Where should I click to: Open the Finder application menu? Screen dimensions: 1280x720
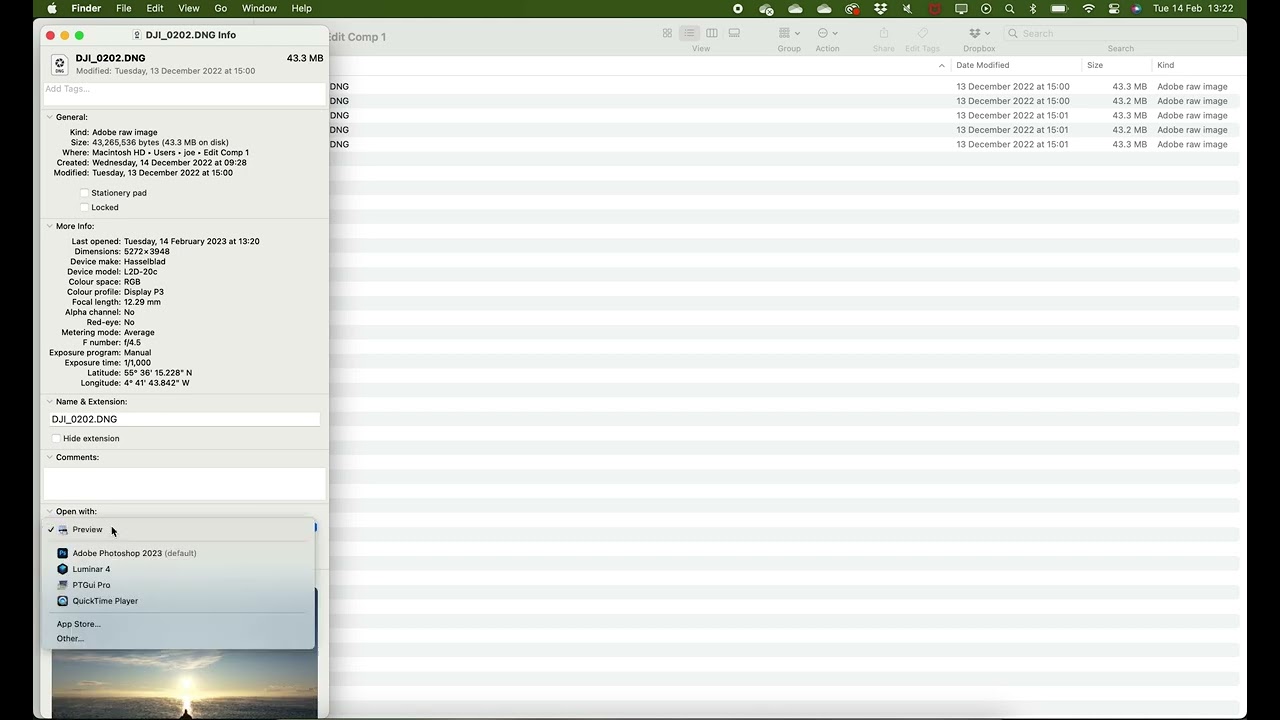point(86,8)
